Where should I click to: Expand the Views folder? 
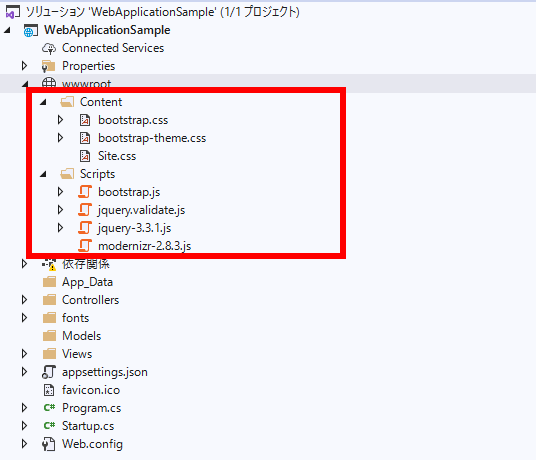coord(24,354)
